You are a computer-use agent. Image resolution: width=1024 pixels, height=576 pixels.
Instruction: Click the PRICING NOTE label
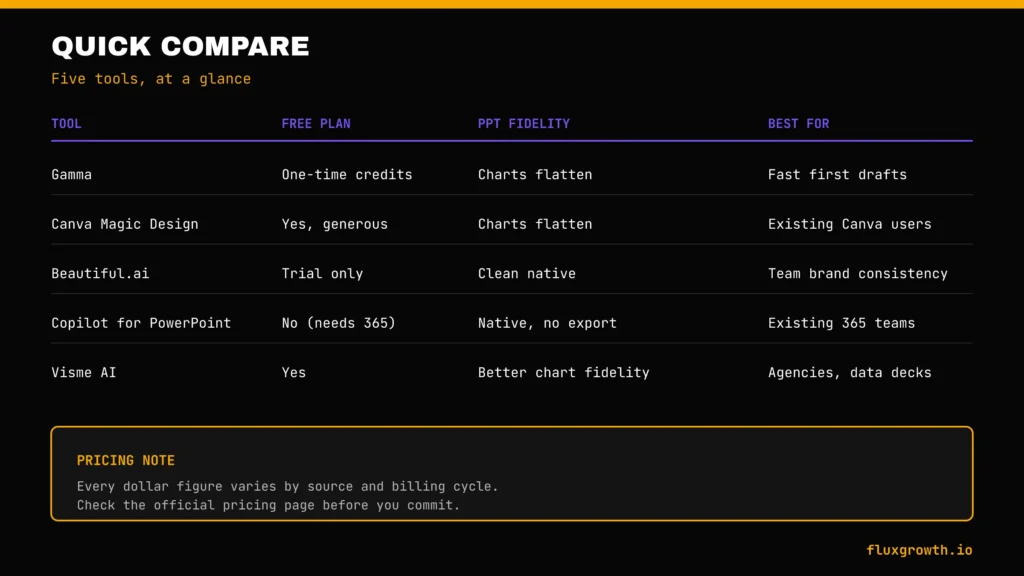click(126, 460)
